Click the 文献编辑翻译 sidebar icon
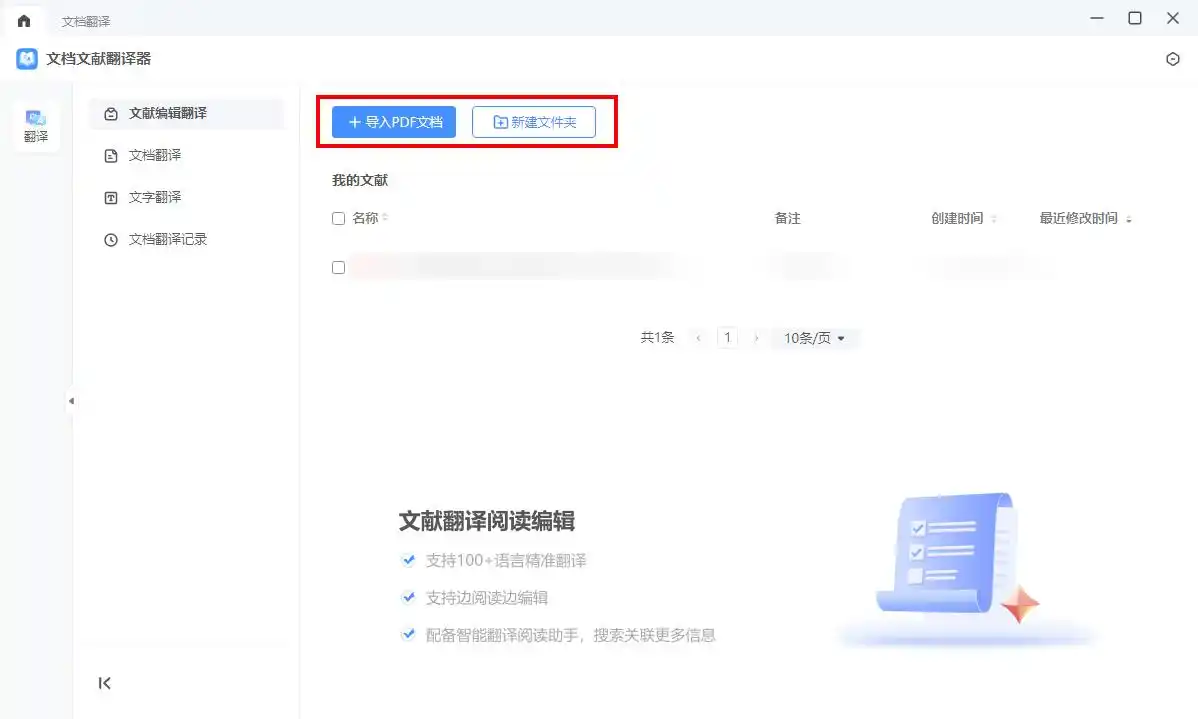Image resolution: width=1198 pixels, height=719 pixels. (x=110, y=114)
